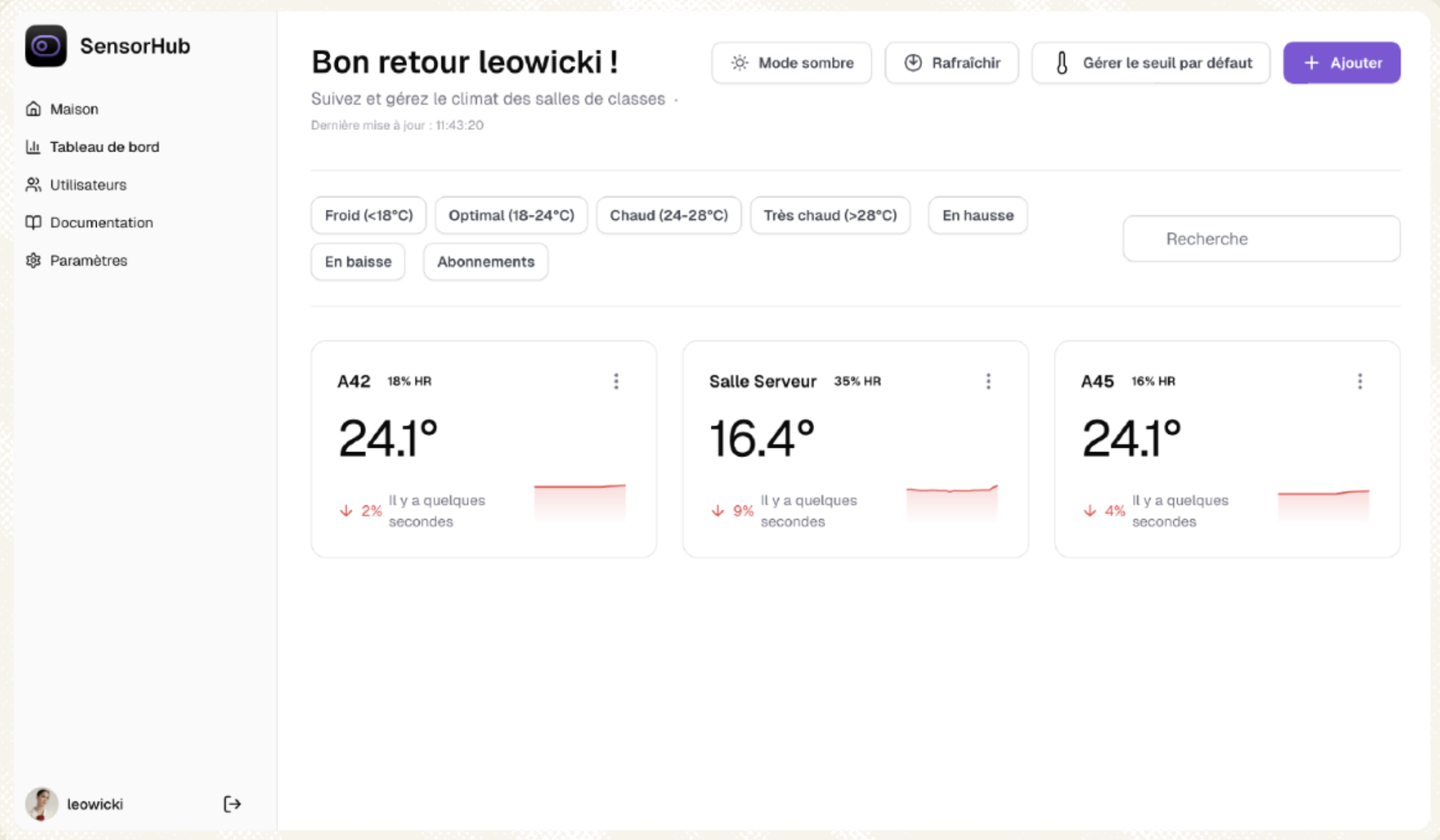
Task: Enable the Très chaud (>28°C) filter
Action: pyautogui.click(x=830, y=216)
